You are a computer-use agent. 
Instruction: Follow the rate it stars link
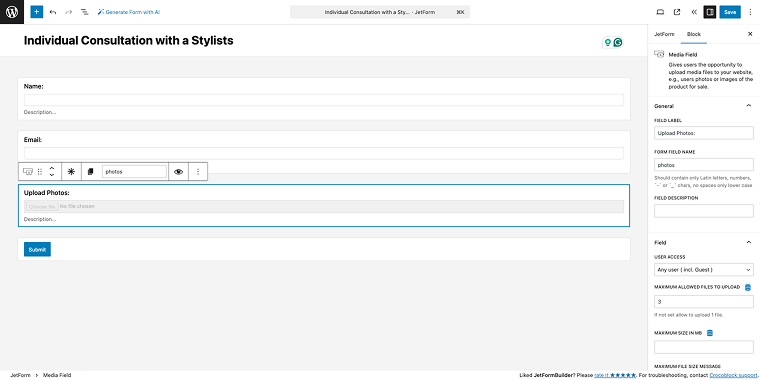coord(615,375)
